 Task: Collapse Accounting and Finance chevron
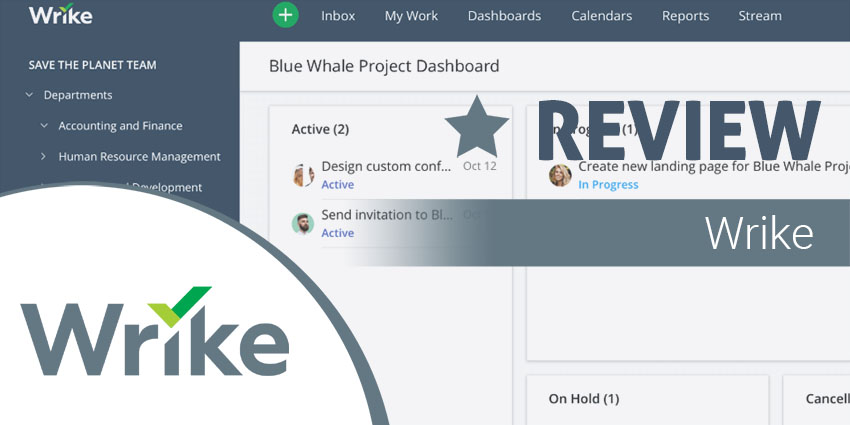44,126
